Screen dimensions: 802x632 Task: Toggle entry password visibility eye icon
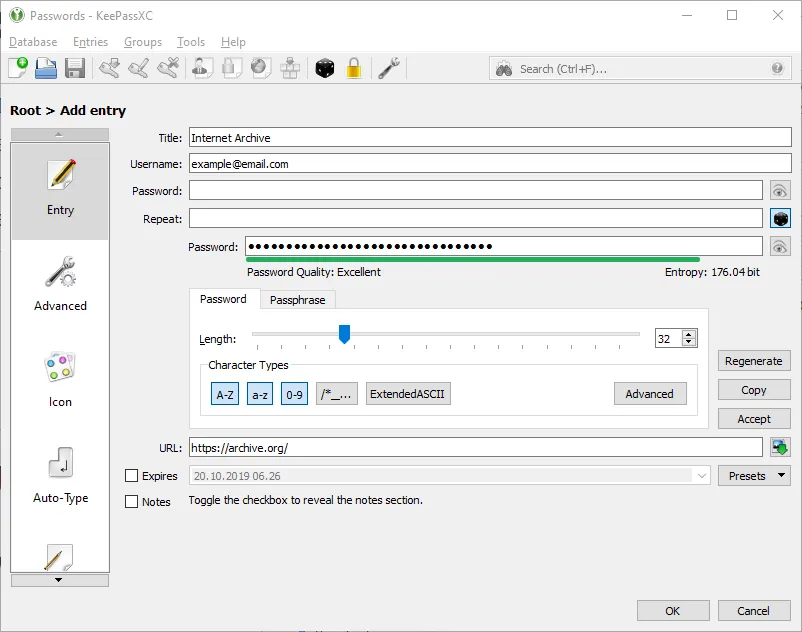tap(780, 191)
